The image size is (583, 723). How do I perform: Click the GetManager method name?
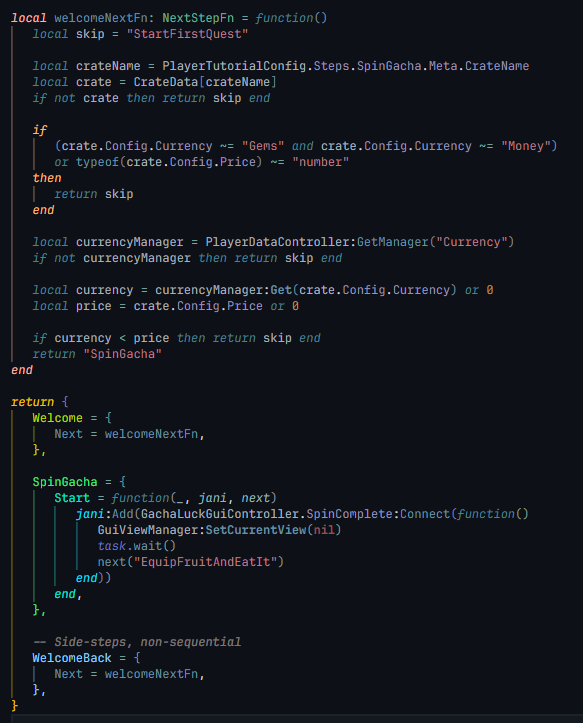(393, 242)
